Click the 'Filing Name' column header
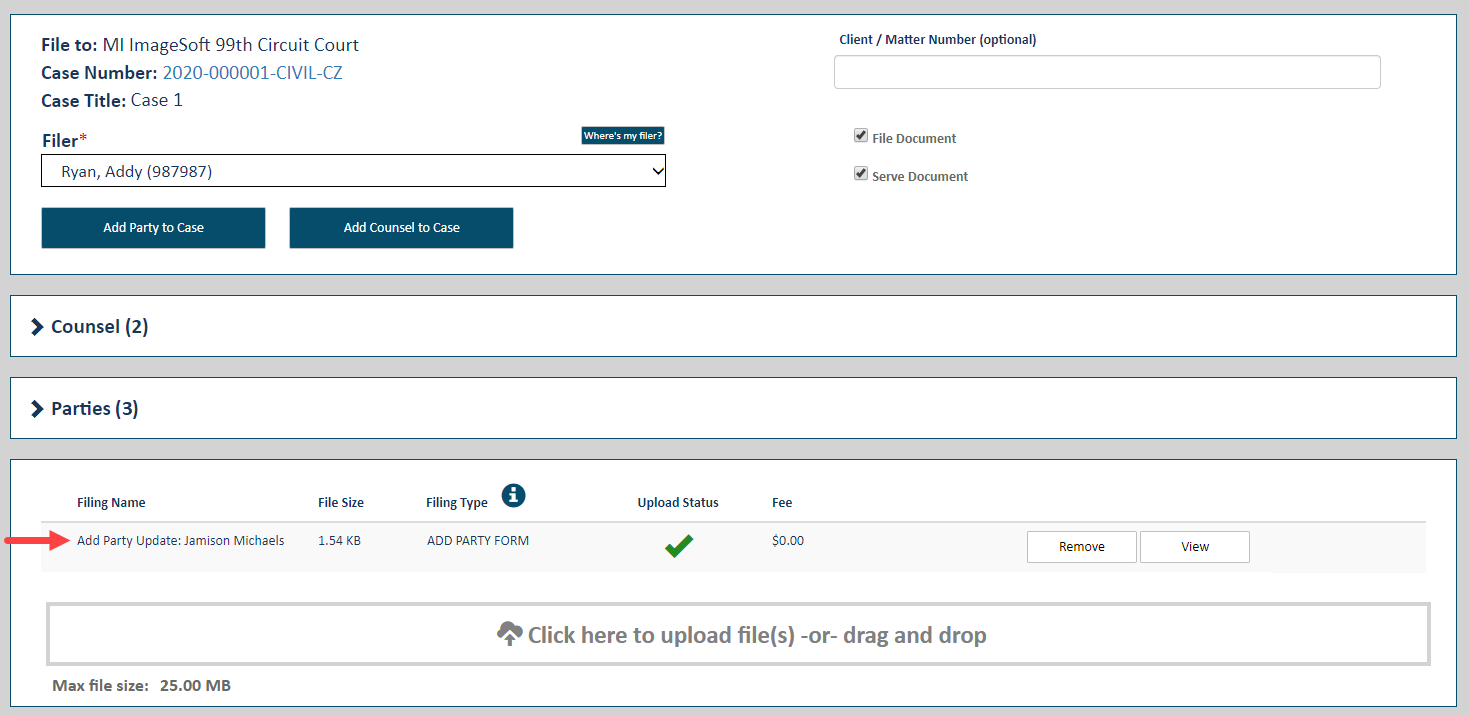1469x716 pixels. tap(111, 503)
